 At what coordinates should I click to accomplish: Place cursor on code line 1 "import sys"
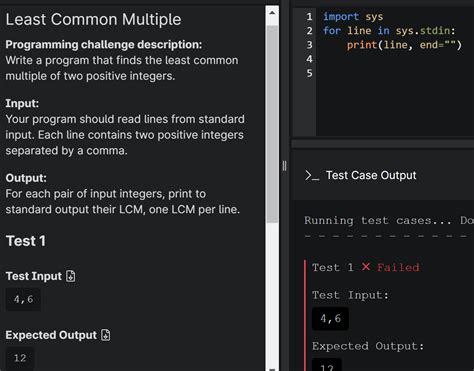353,17
